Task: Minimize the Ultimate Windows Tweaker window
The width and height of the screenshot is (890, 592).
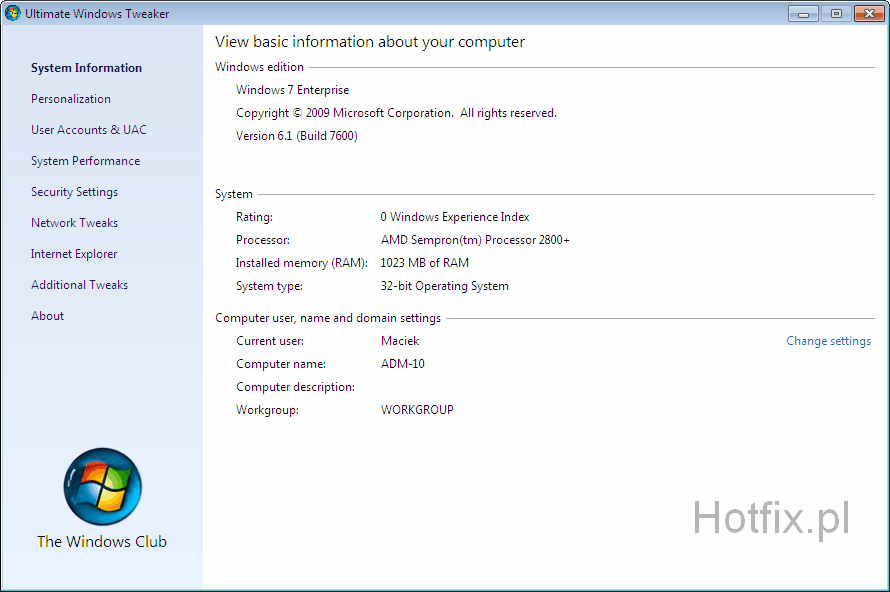Action: click(803, 14)
